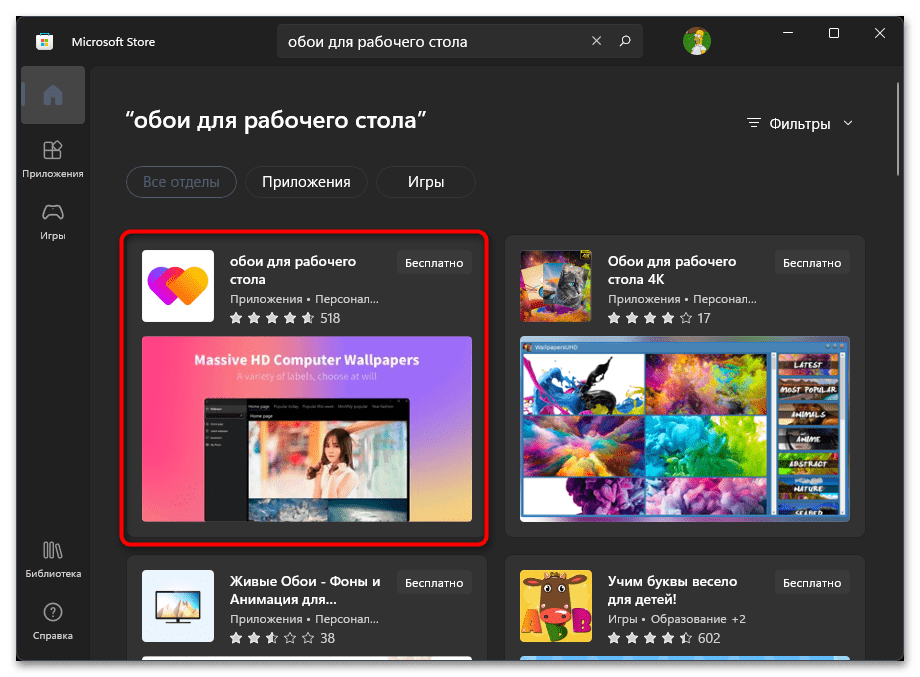Click the 38 ratings stars row
Image resolution: width=920 pixels, height=677 pixels.
click(282, 638)
